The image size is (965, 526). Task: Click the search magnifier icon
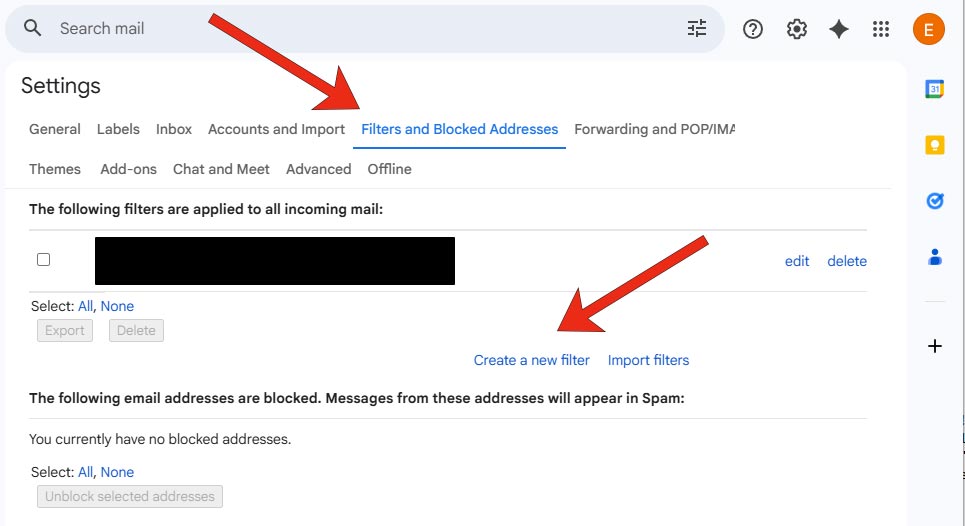(x=32, y=28)
